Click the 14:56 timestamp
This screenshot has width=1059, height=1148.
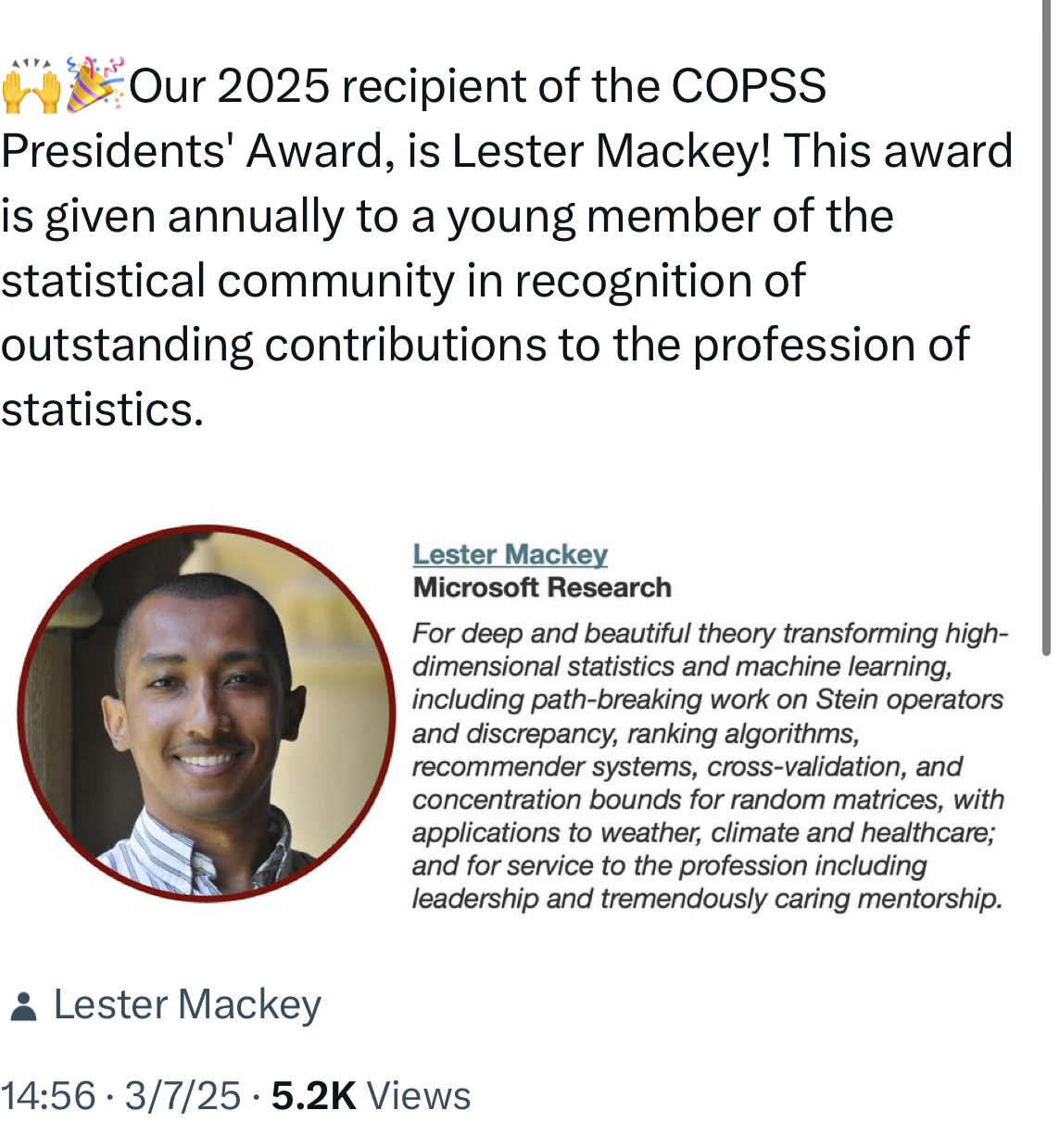click(x=48, y=1095)
